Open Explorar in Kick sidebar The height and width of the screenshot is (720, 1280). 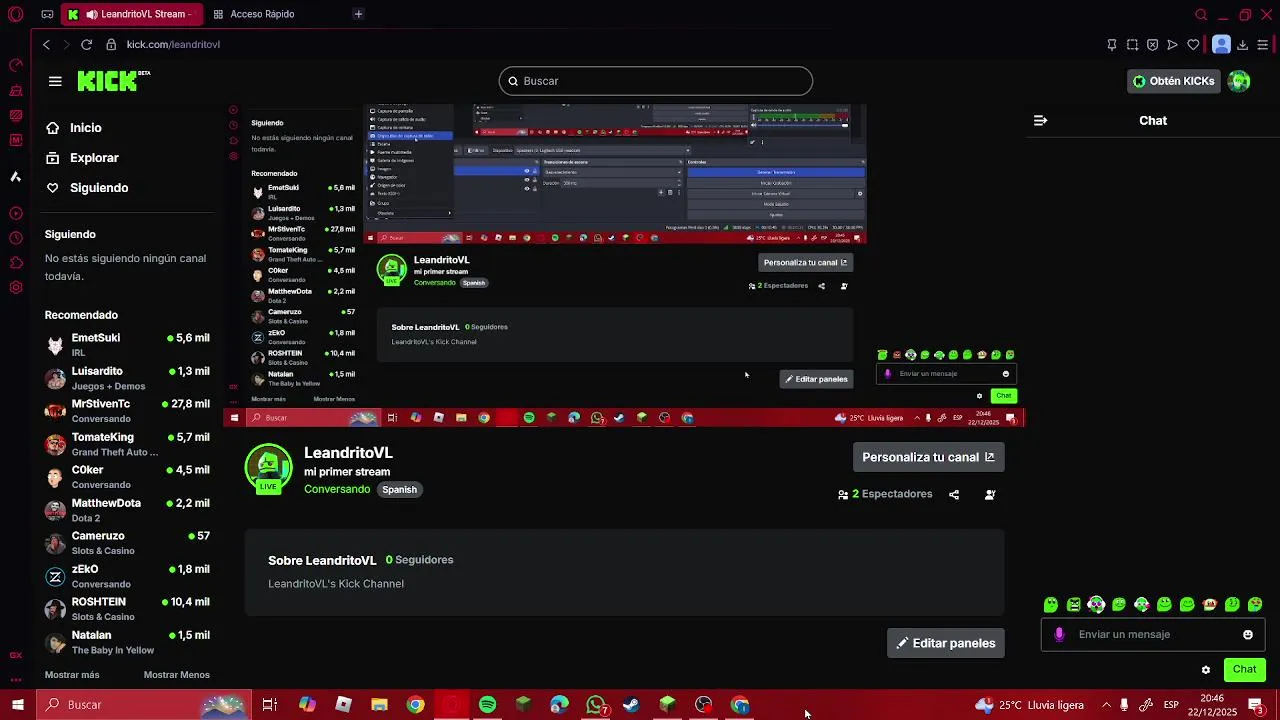click(82, 158)
